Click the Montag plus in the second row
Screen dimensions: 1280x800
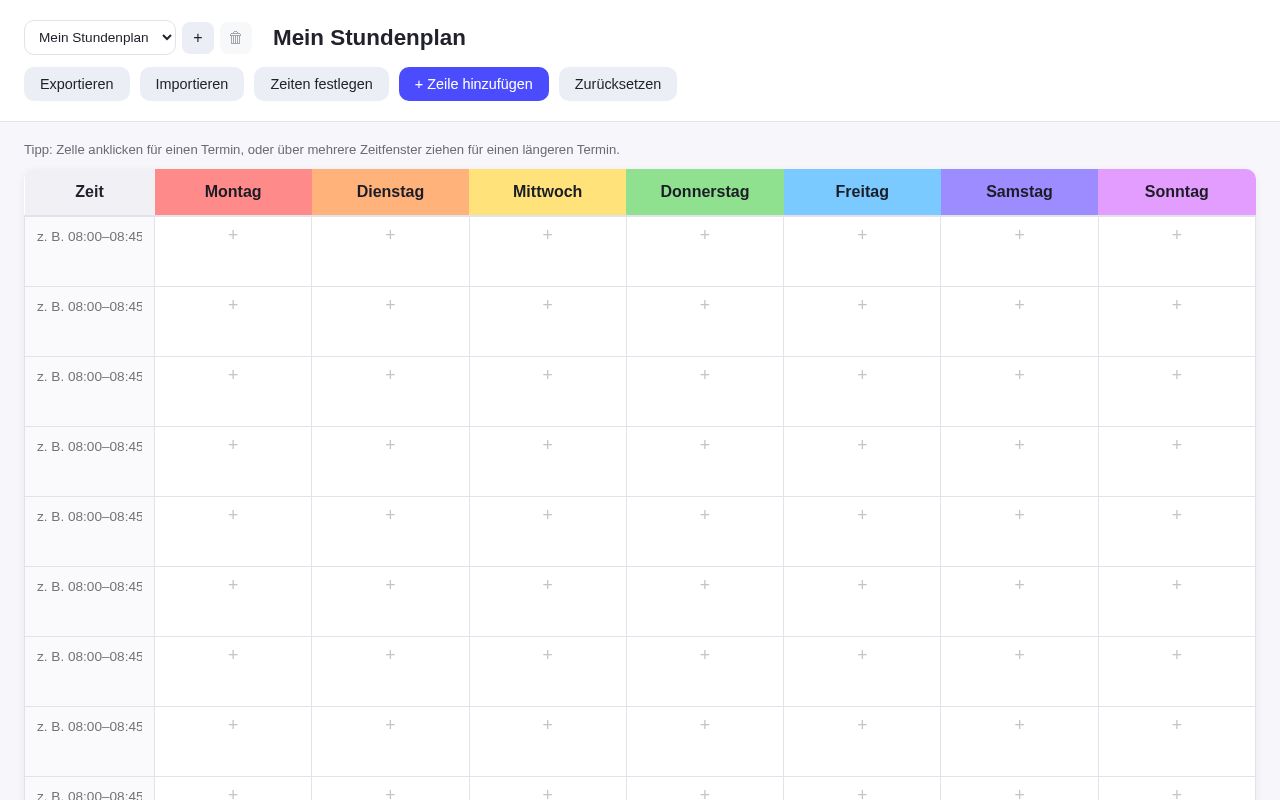click(x=233, y=305)
